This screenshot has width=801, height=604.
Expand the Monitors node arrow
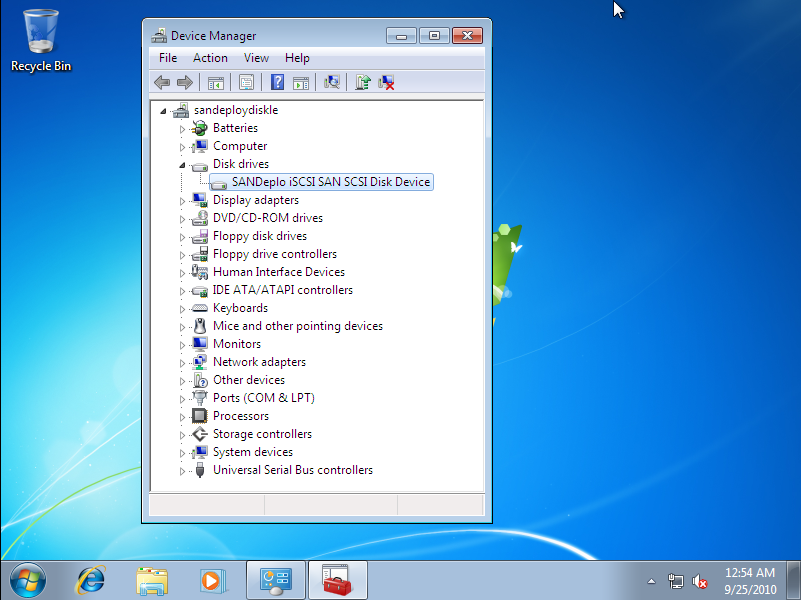[182, 345]
